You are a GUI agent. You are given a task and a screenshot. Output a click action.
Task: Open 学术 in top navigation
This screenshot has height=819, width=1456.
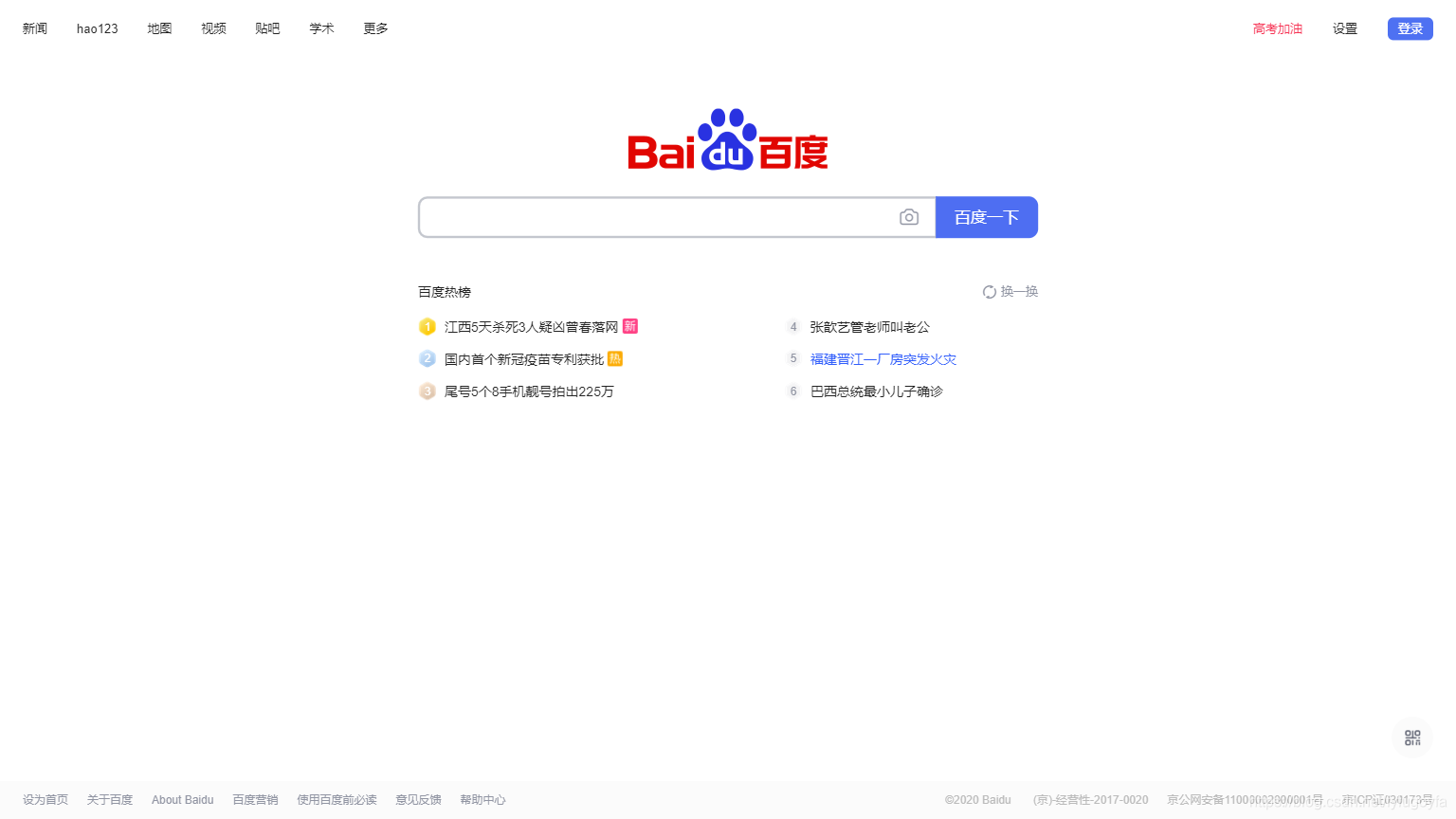(x=321, y=28)
